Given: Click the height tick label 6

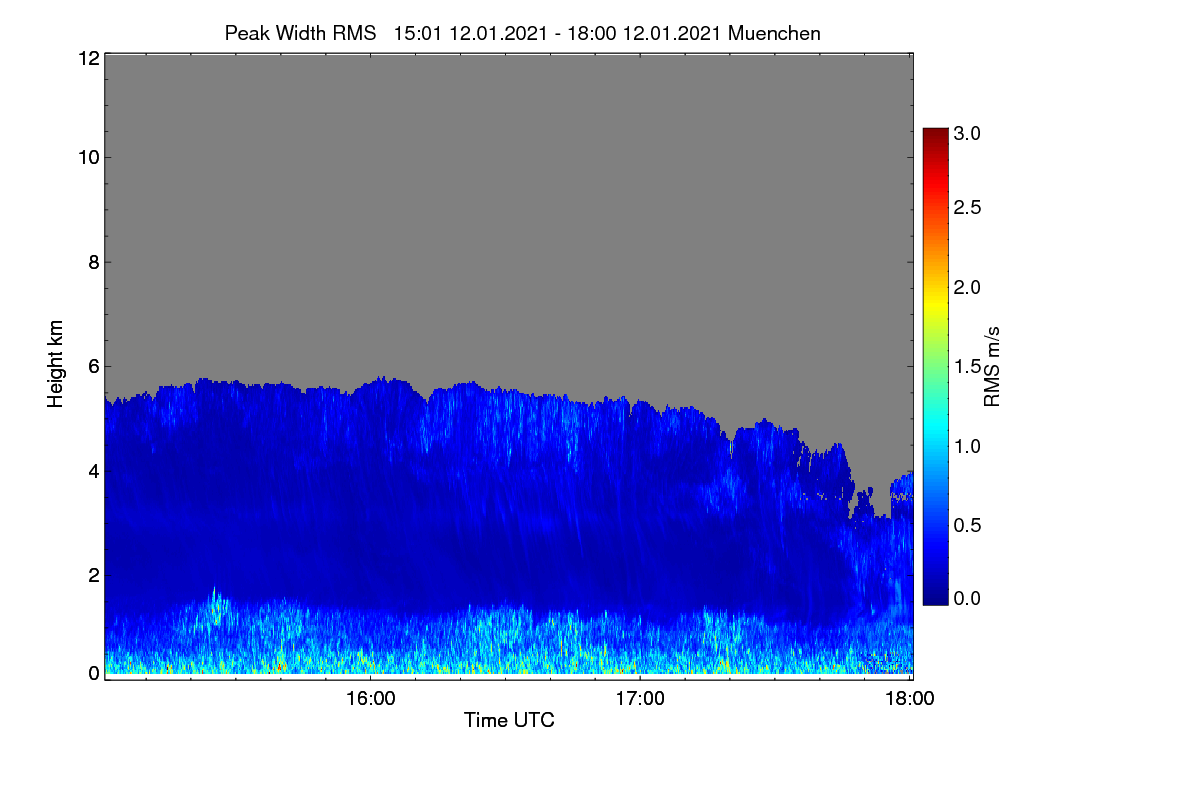Looking at the screenshot, I should click(92, 366).
